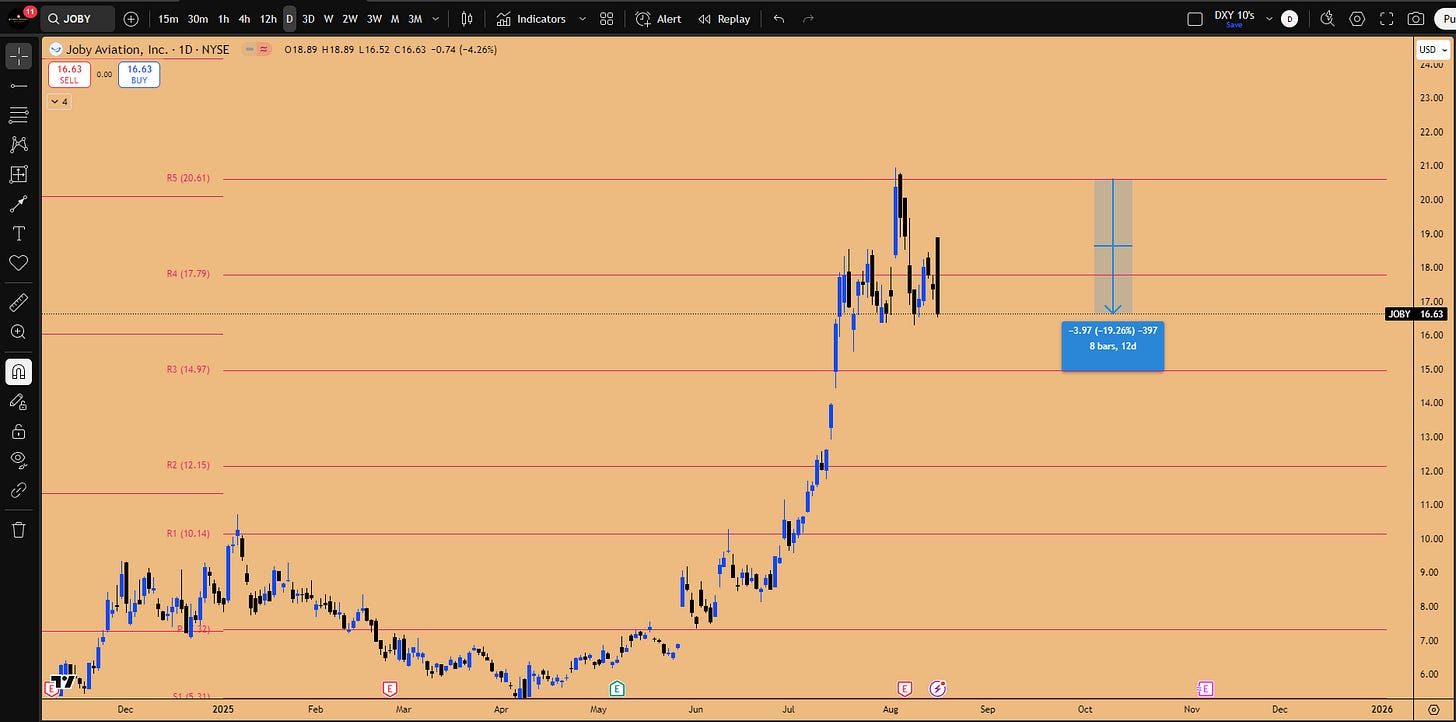Screen dimensions: 1456x722
Task: Toggle Magnet mode on left toolbar
Action: tap(18, 372)
